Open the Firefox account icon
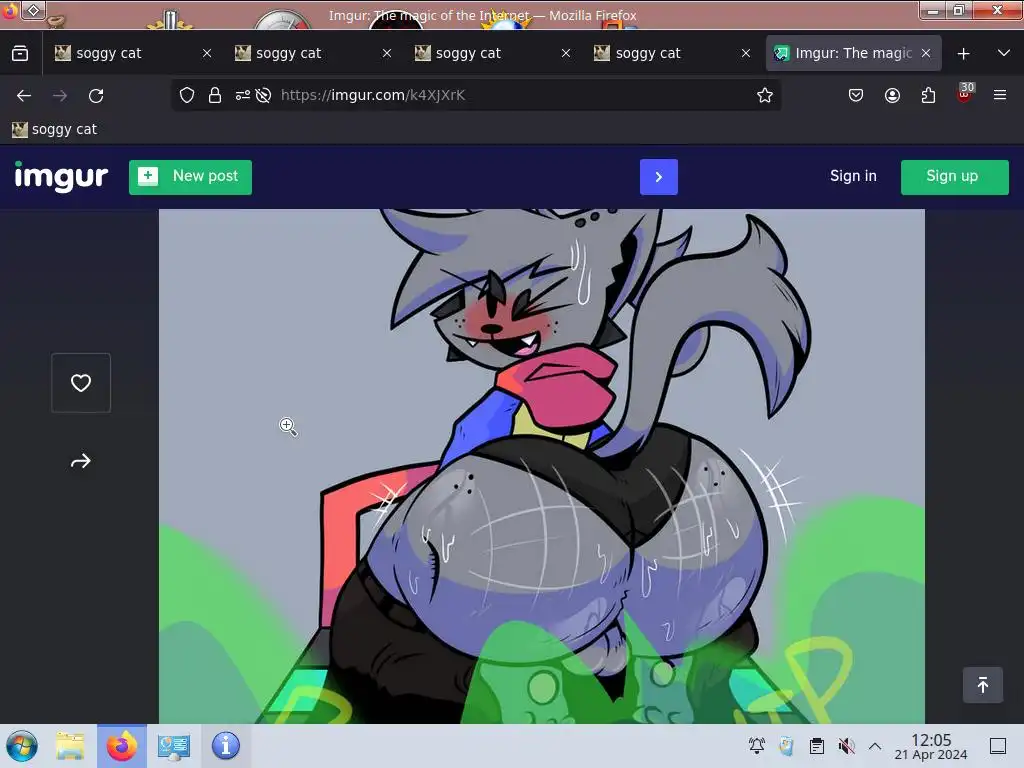Screen dimensions: 1024x768 point(892,95)
